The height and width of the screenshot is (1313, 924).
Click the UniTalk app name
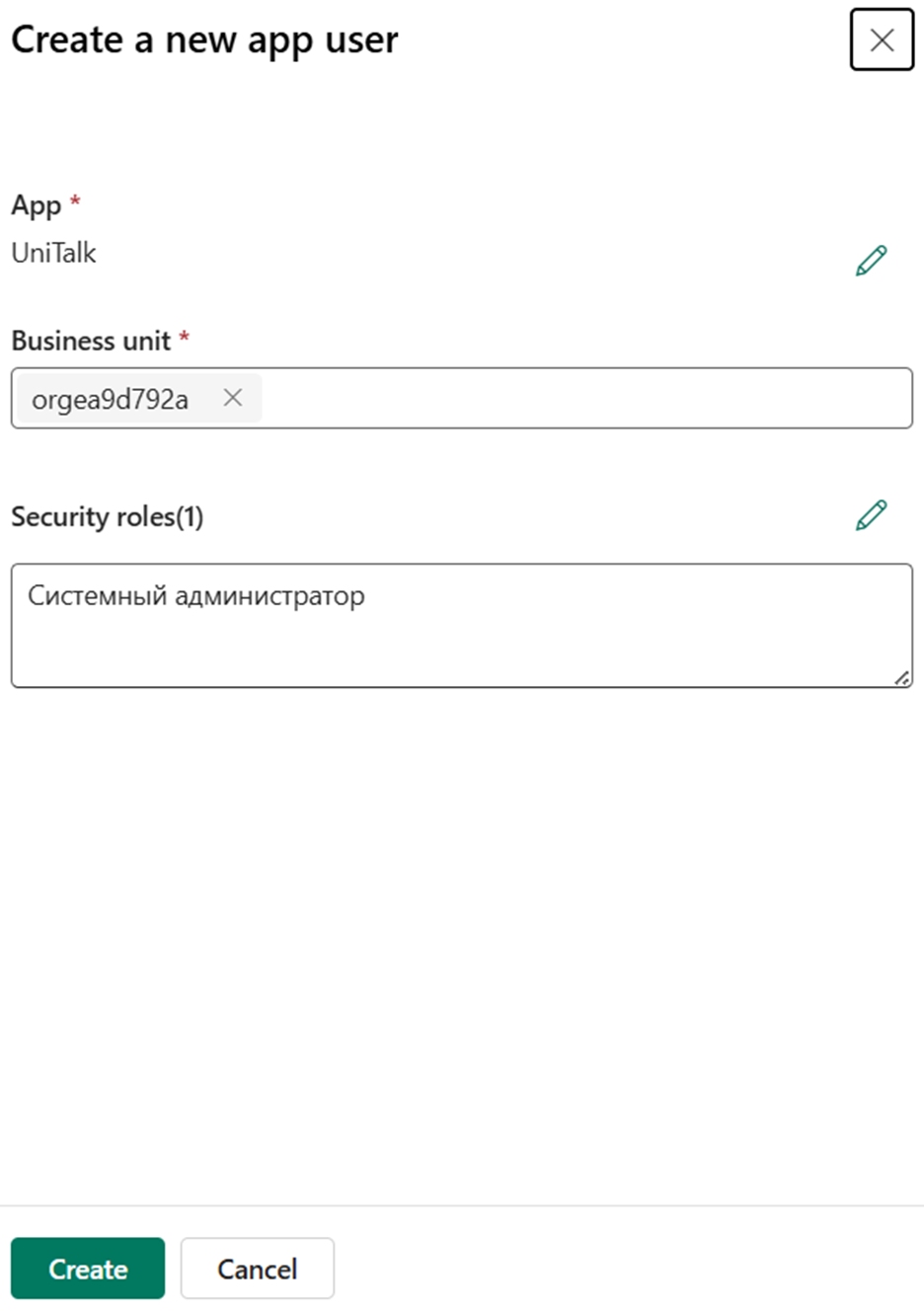pos(54,254)
